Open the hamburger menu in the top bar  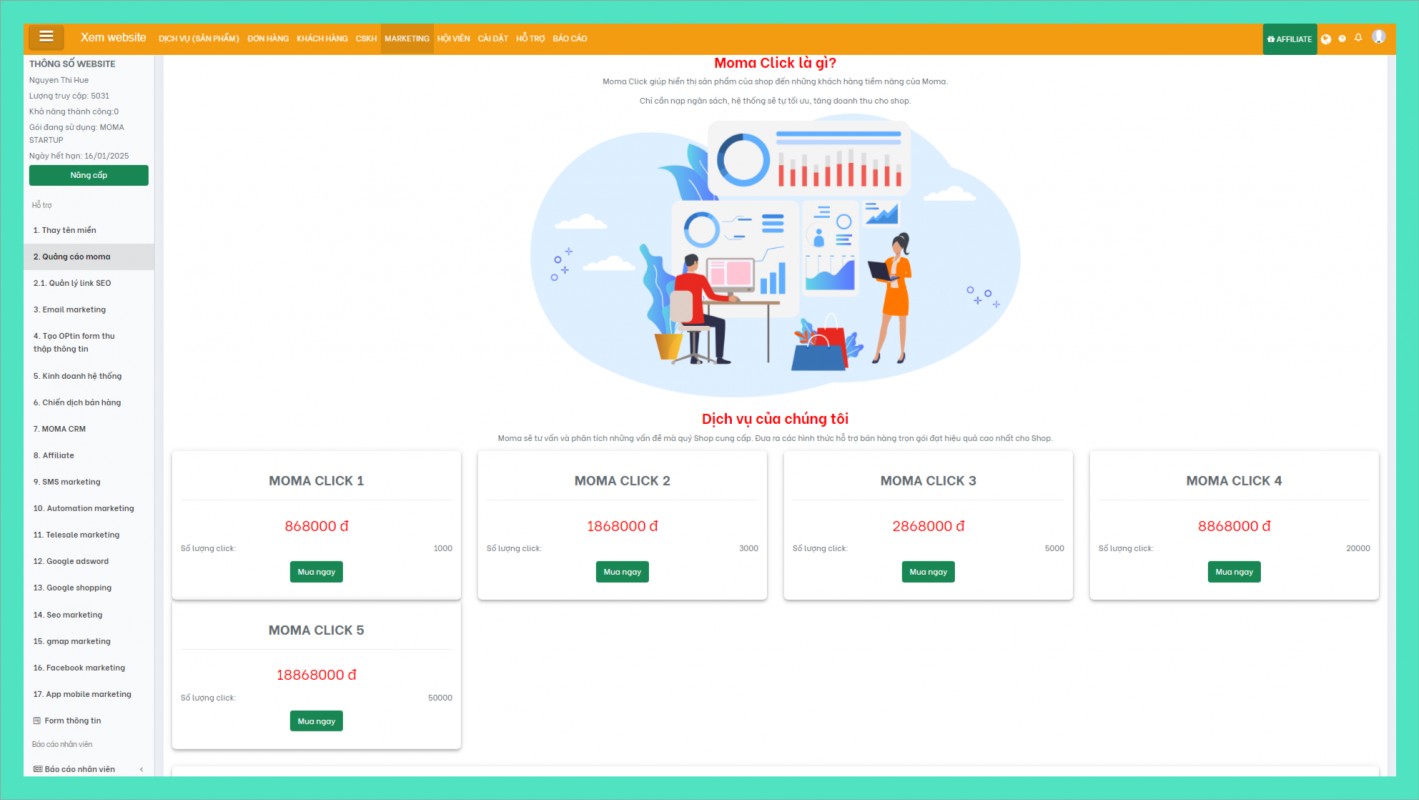[46, 37]
